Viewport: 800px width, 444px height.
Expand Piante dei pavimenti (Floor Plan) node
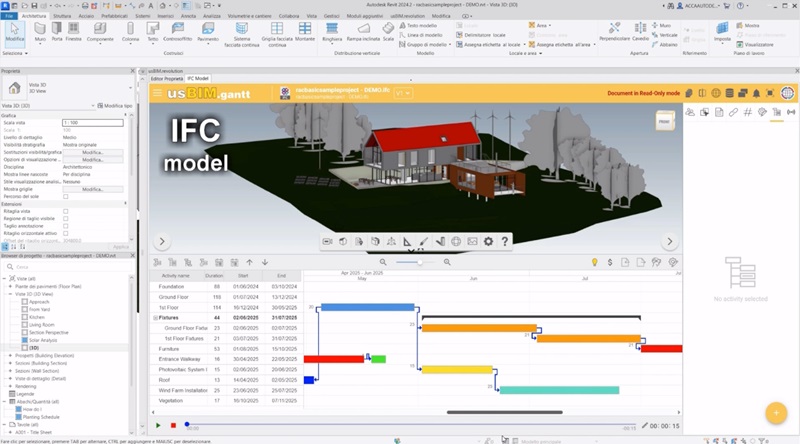tap(10, 287)
